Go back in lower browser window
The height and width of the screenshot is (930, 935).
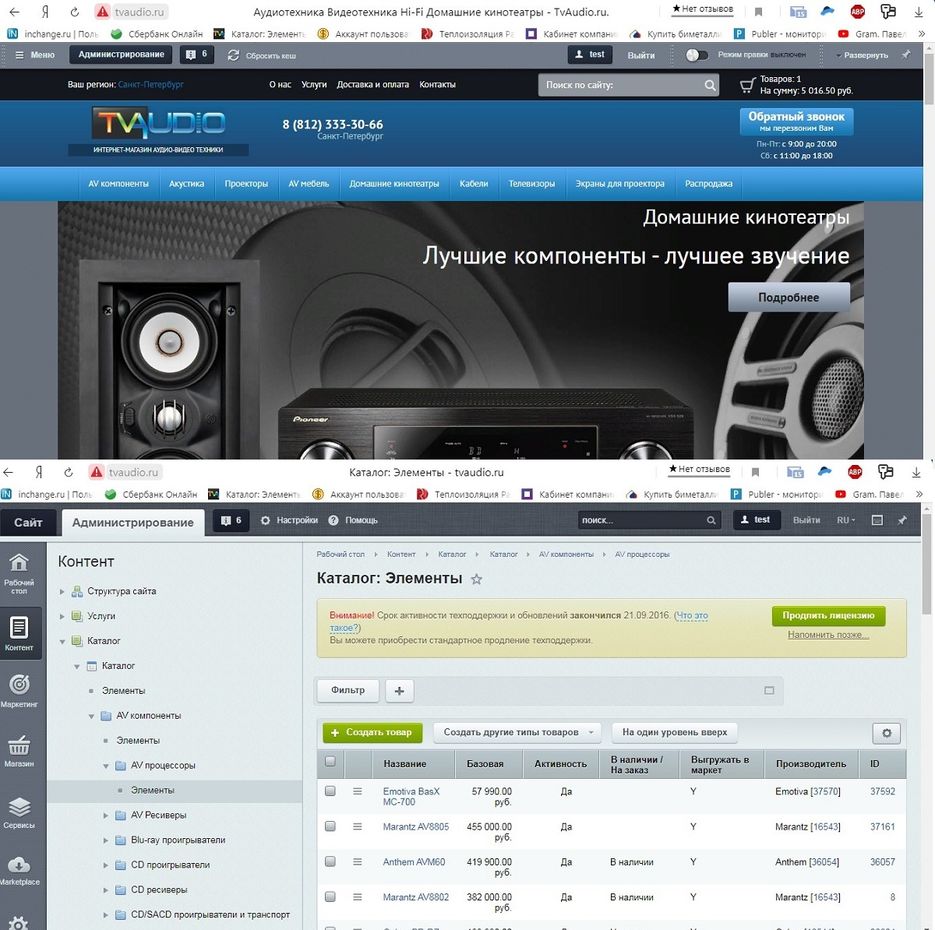tap(8, 472)
